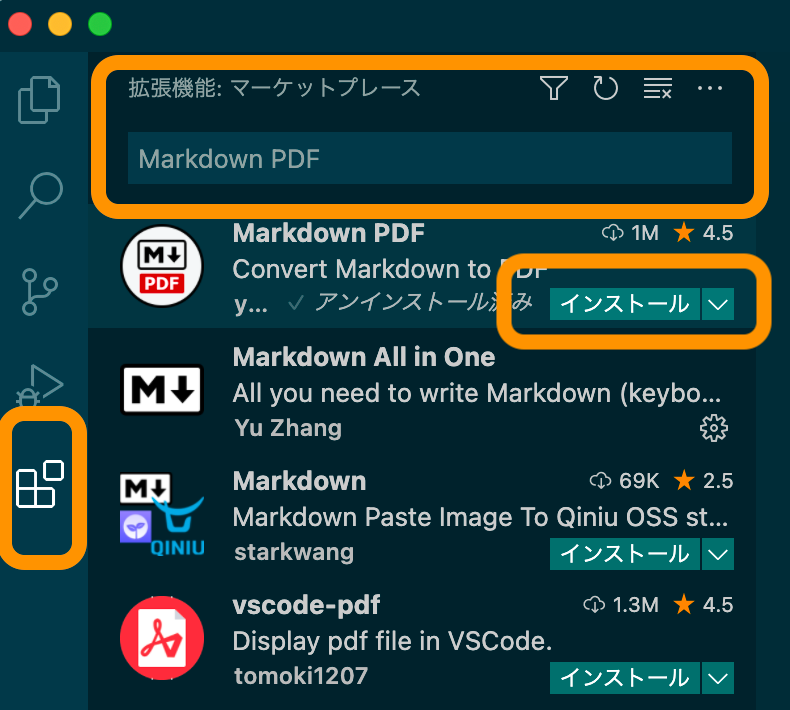Image resolution: width=790 pixels, height=710 pixels.
Task: Click the Qiniu Markdown extension icon
Action: click(162, 514)
